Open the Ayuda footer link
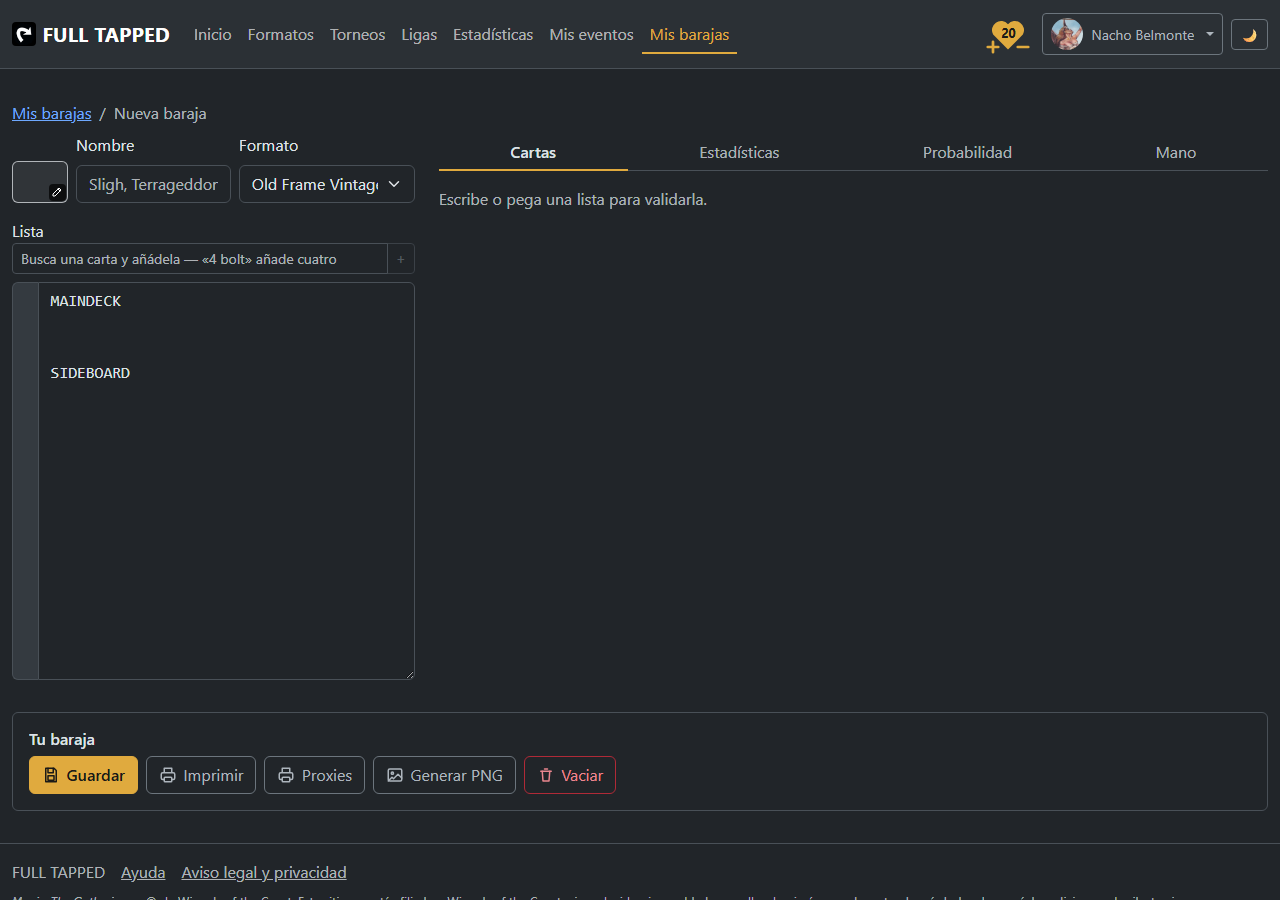Viewport: 1280px width, 900px height. [x=143, y=873]
